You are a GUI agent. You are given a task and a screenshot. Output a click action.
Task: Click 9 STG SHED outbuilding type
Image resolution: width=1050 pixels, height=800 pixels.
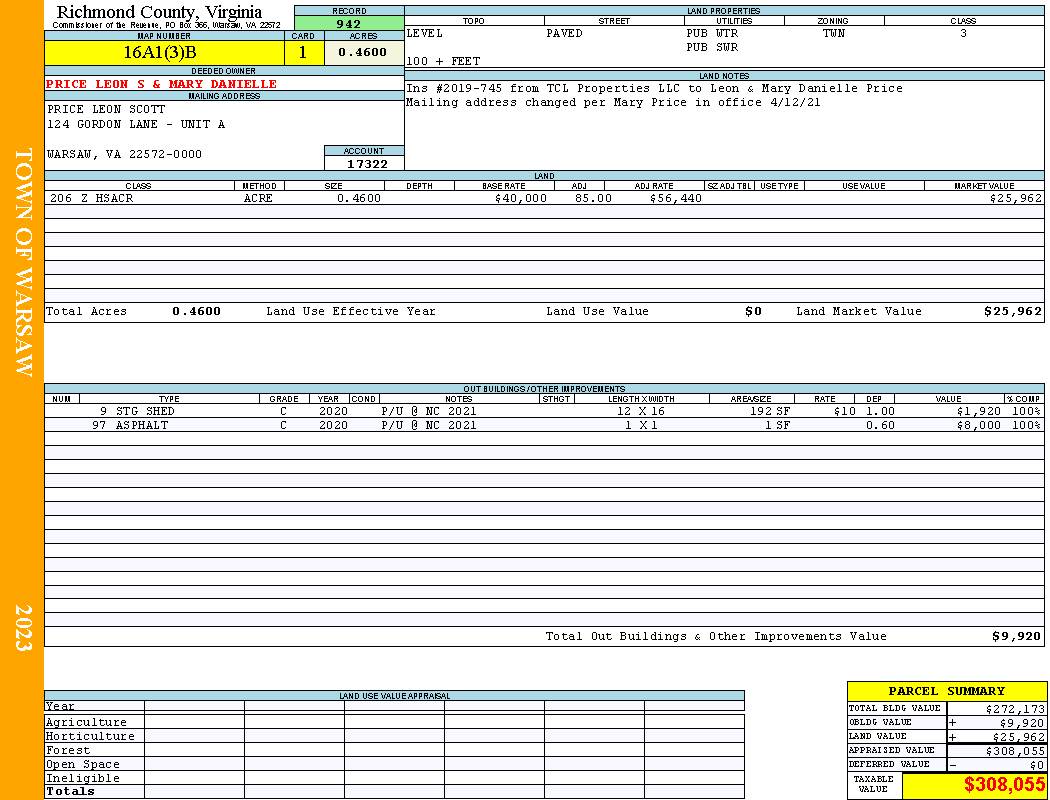pos(137,411)
